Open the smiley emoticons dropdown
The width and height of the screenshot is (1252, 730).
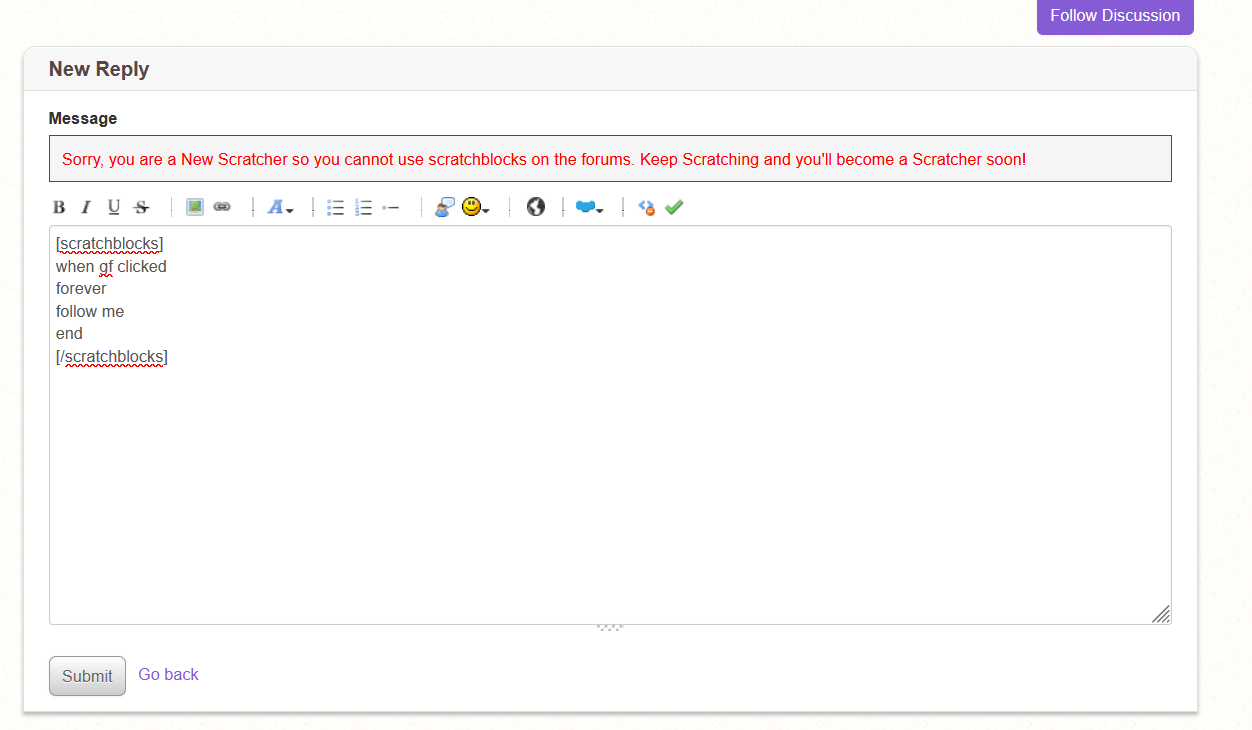click(475, 207)
